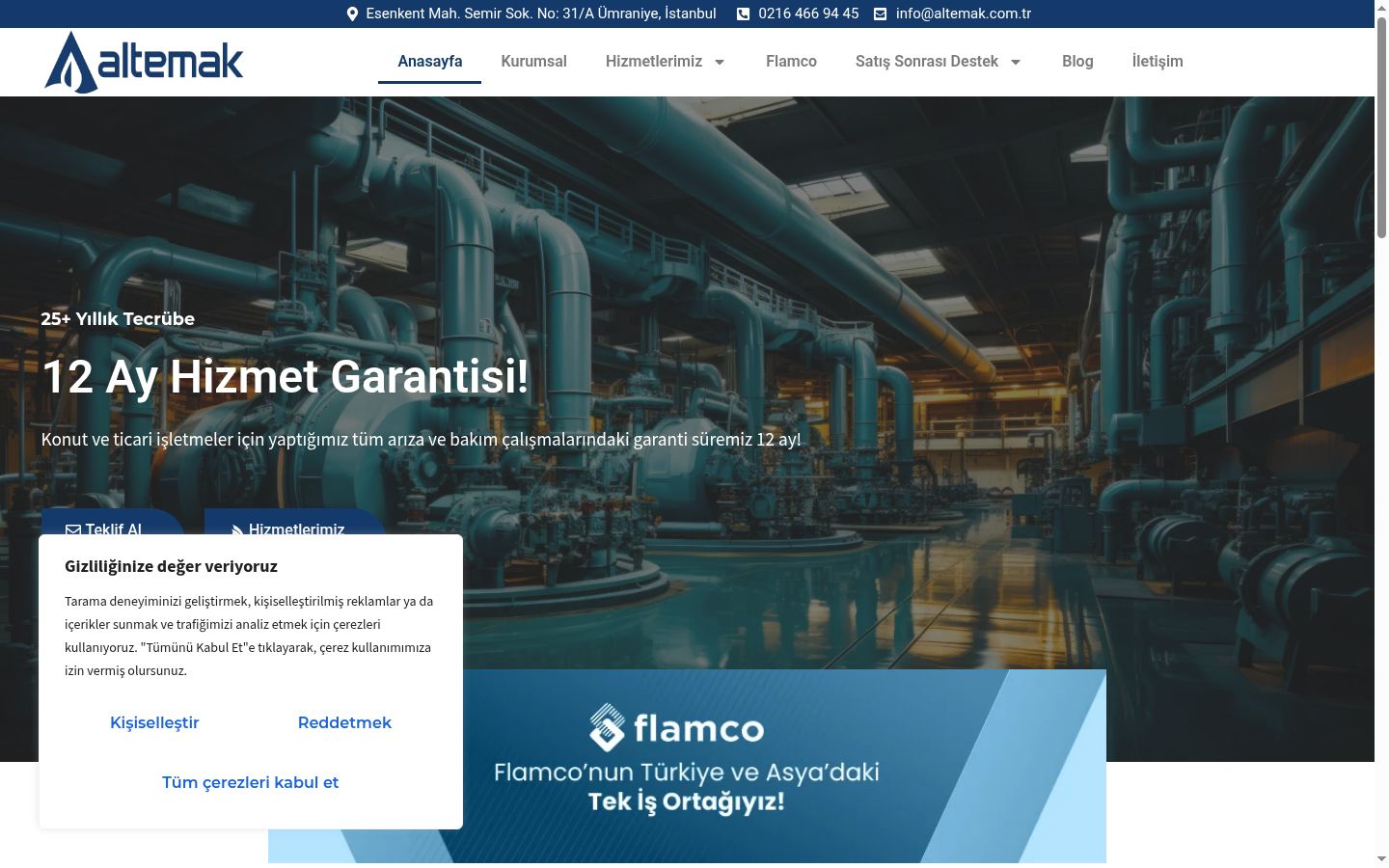The width and height of the screenshot is (1389, 868).
Task: Open the Flamco menu item
Action: pyautogui.click(x=791, y=62)
